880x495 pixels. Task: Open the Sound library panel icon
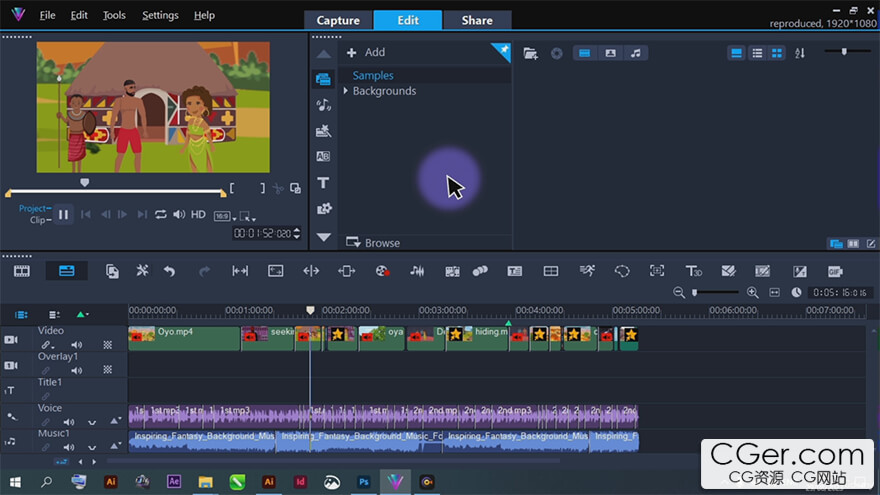tap(323, 105)
